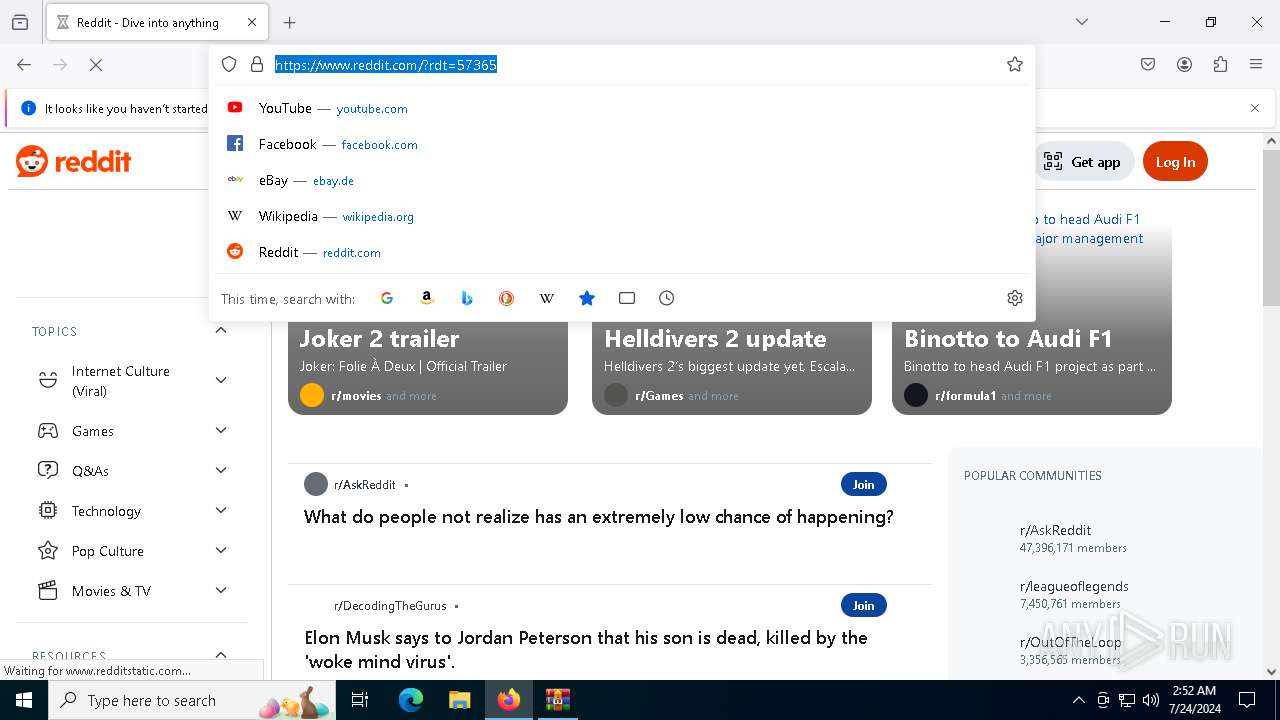Launch Microsoft Edge from taskbar

[411, 700]
